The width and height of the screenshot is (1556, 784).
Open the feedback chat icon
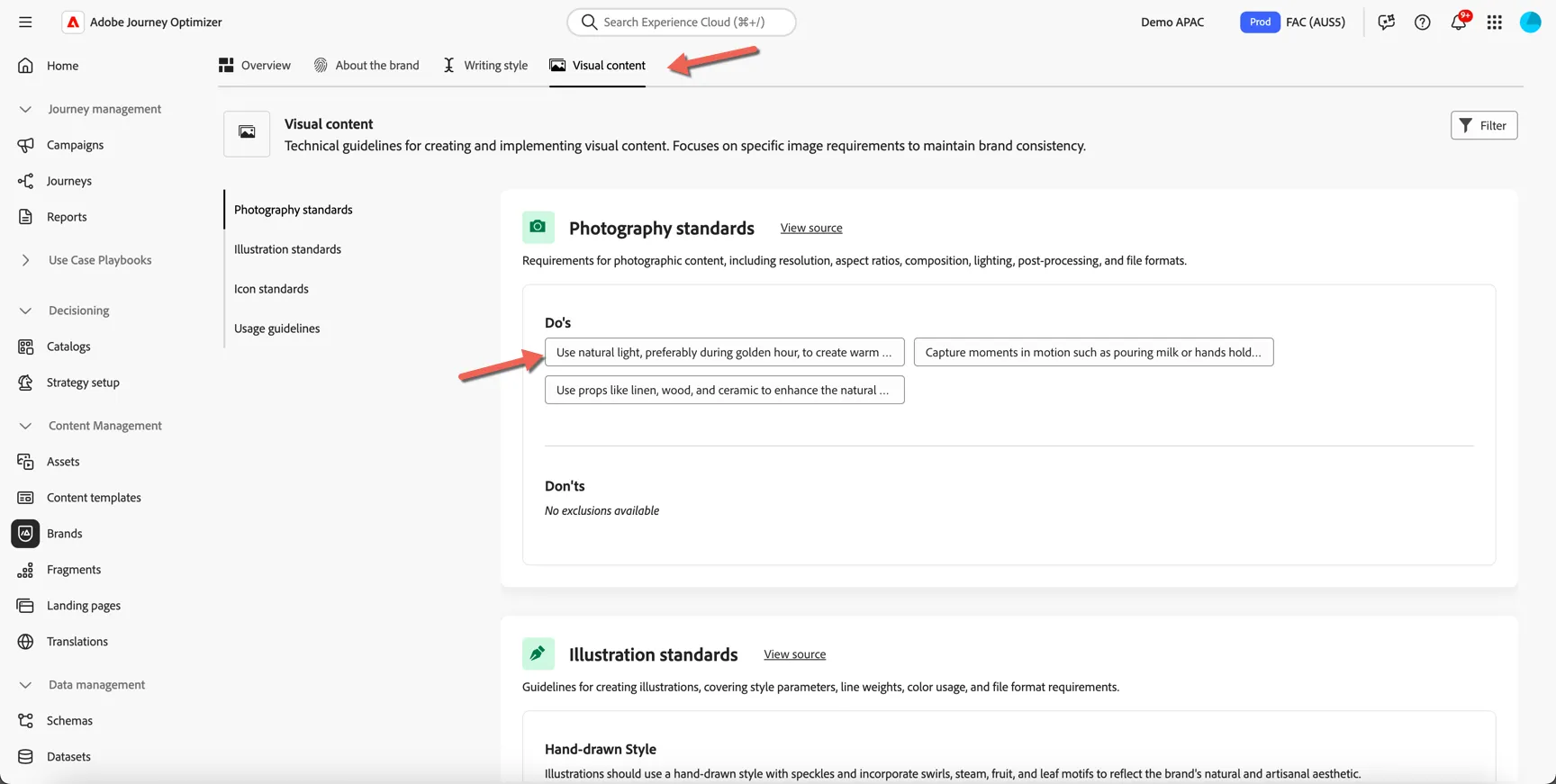(1387, 22)
